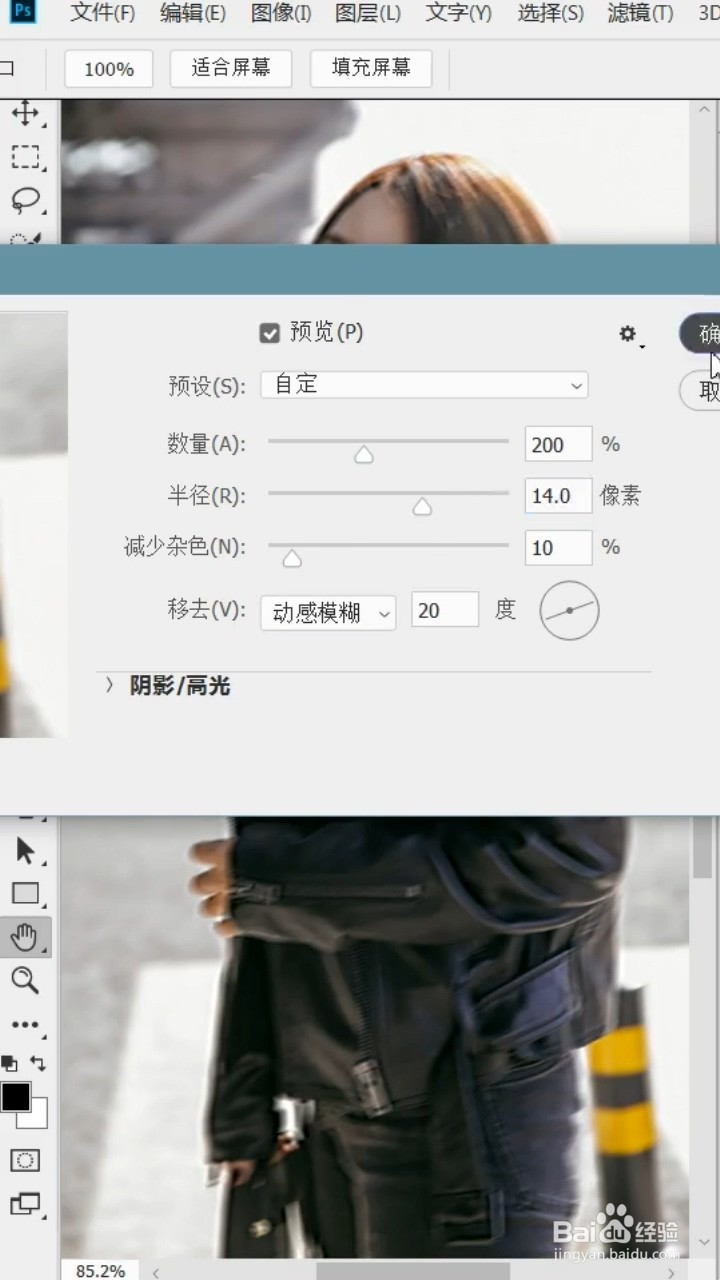Select the Hand tool

click(25, 937)
